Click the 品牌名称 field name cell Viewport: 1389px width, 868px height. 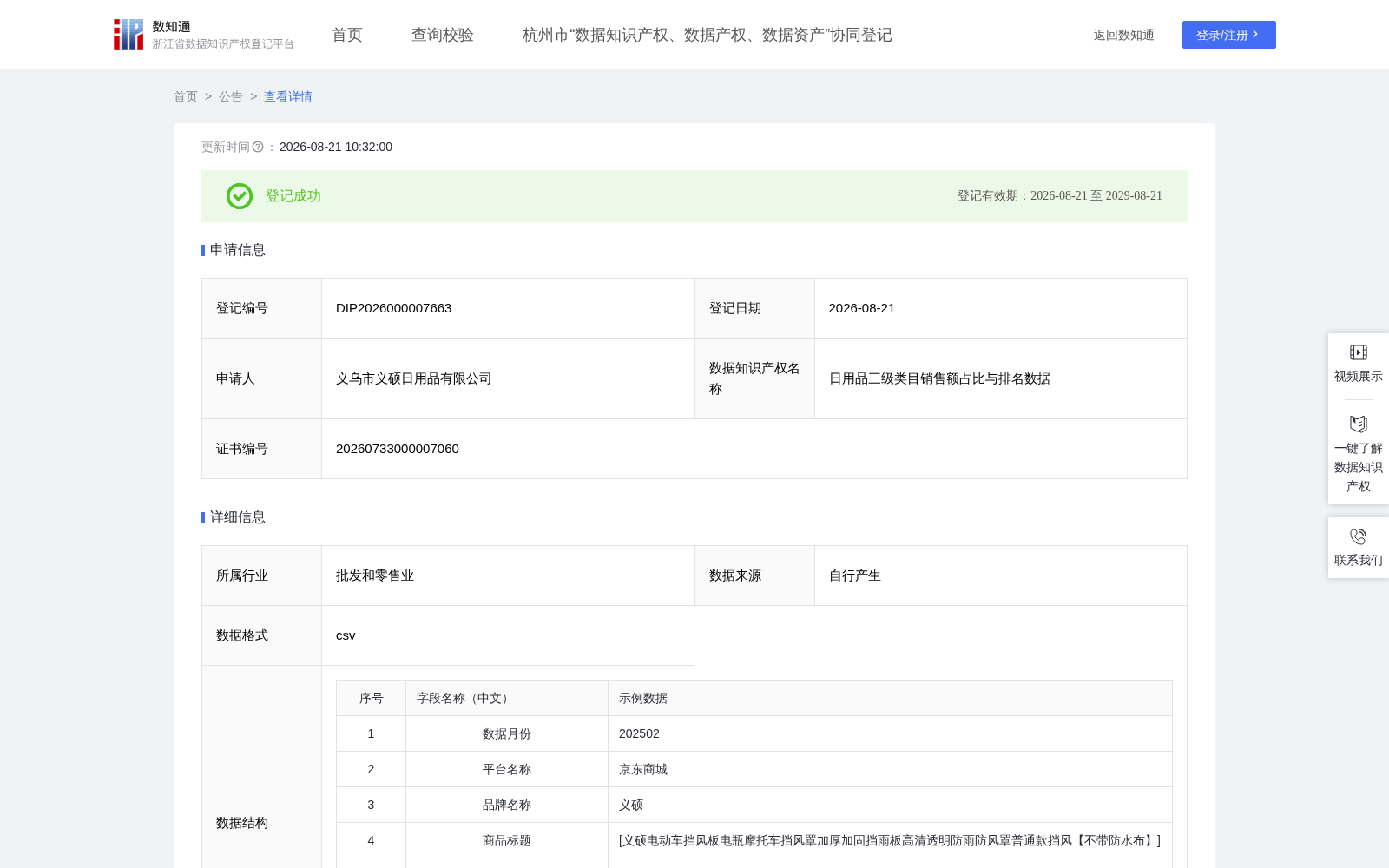pos(507,805)
